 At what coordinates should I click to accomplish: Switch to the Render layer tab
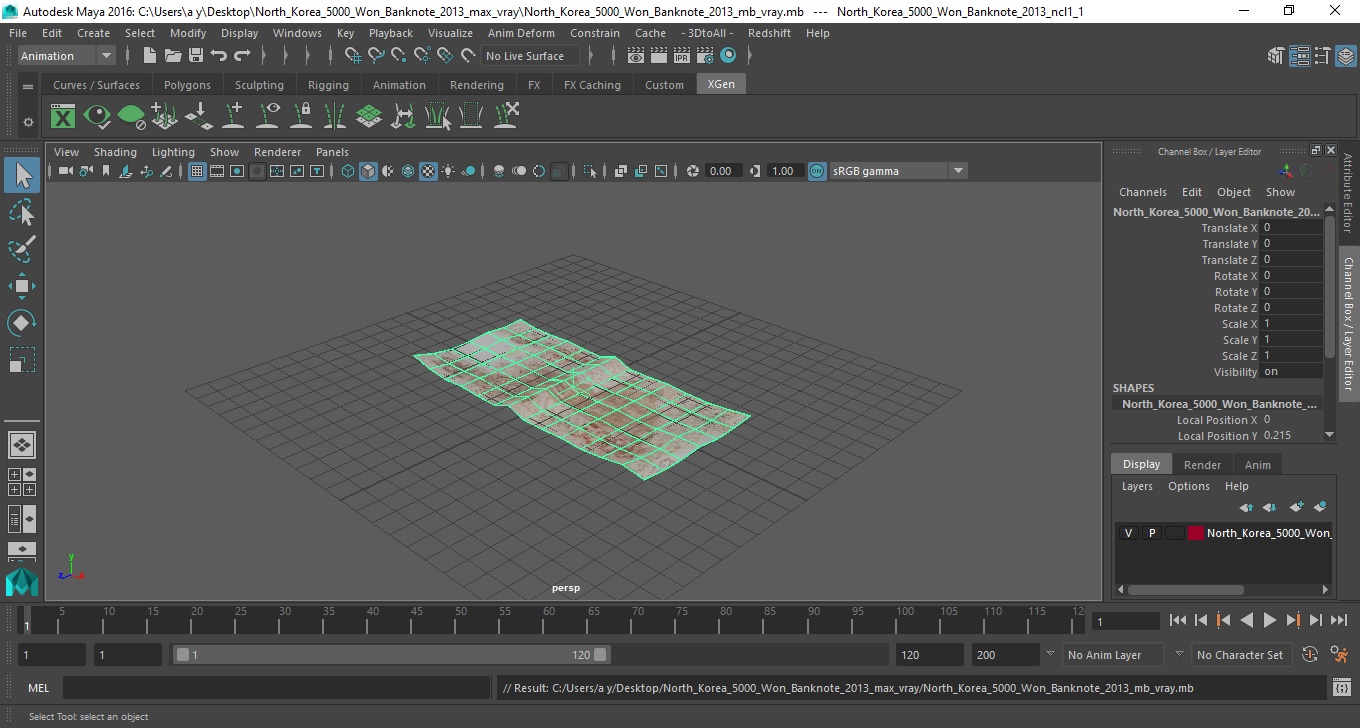[x=1202, y=465]
